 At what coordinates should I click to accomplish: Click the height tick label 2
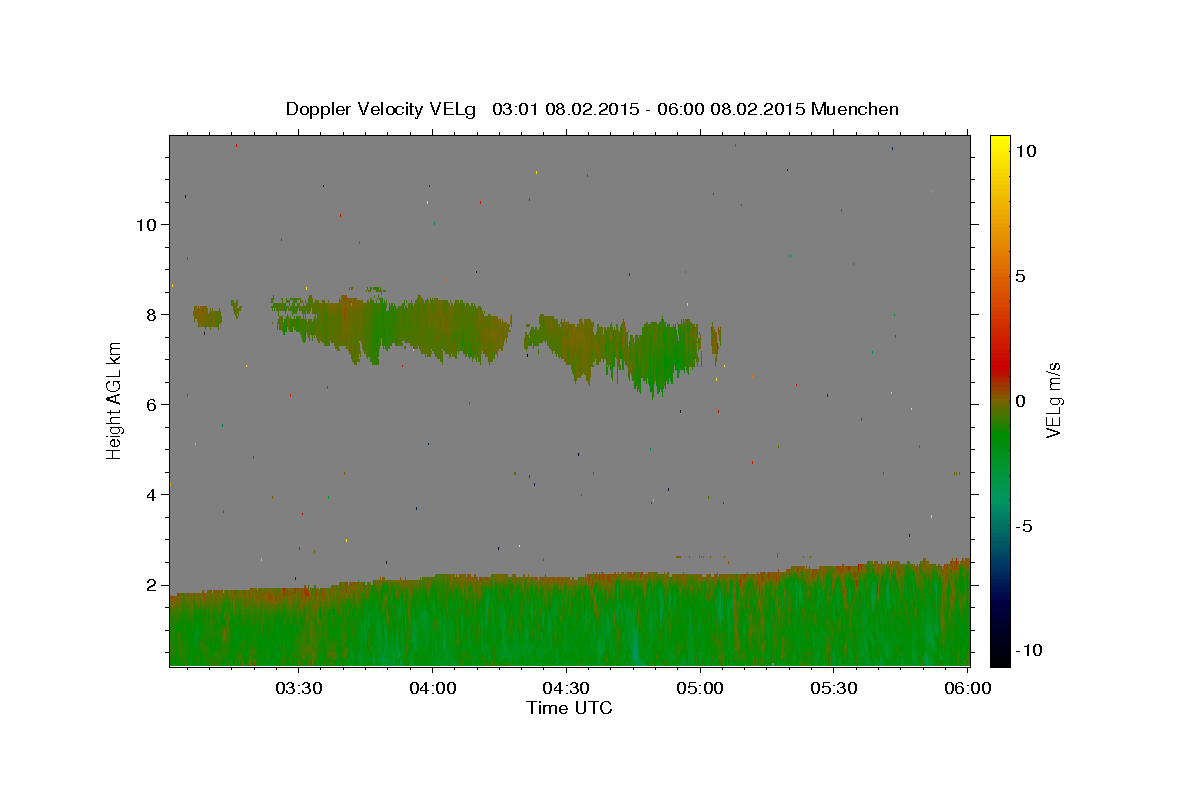(151, 585)
